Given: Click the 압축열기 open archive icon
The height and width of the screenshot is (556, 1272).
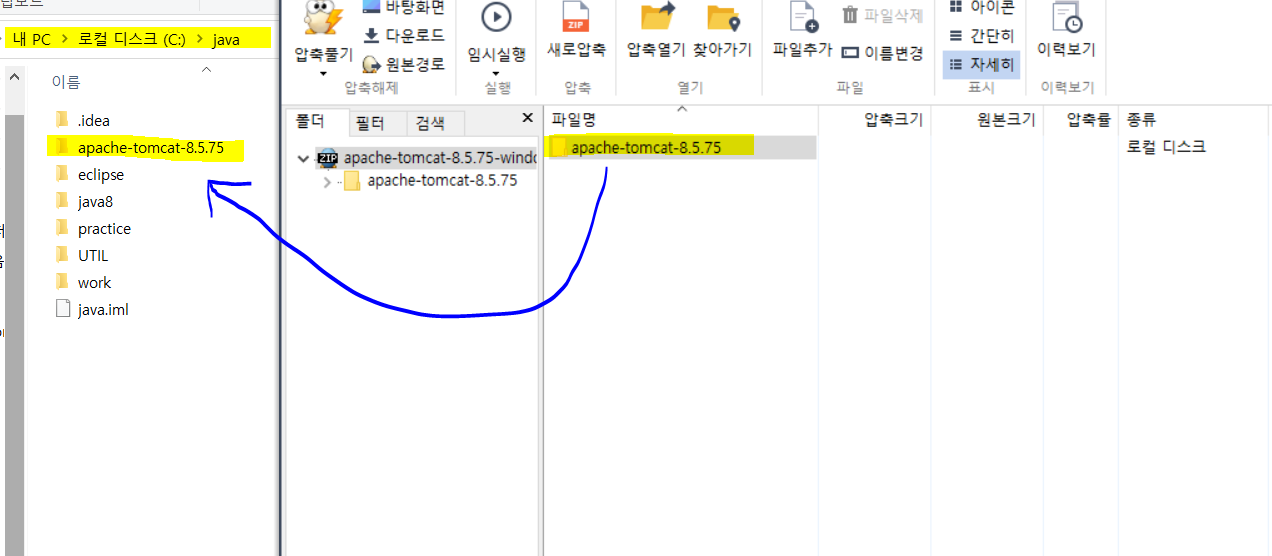Looking at the screenshot, I should coord(659,18).
